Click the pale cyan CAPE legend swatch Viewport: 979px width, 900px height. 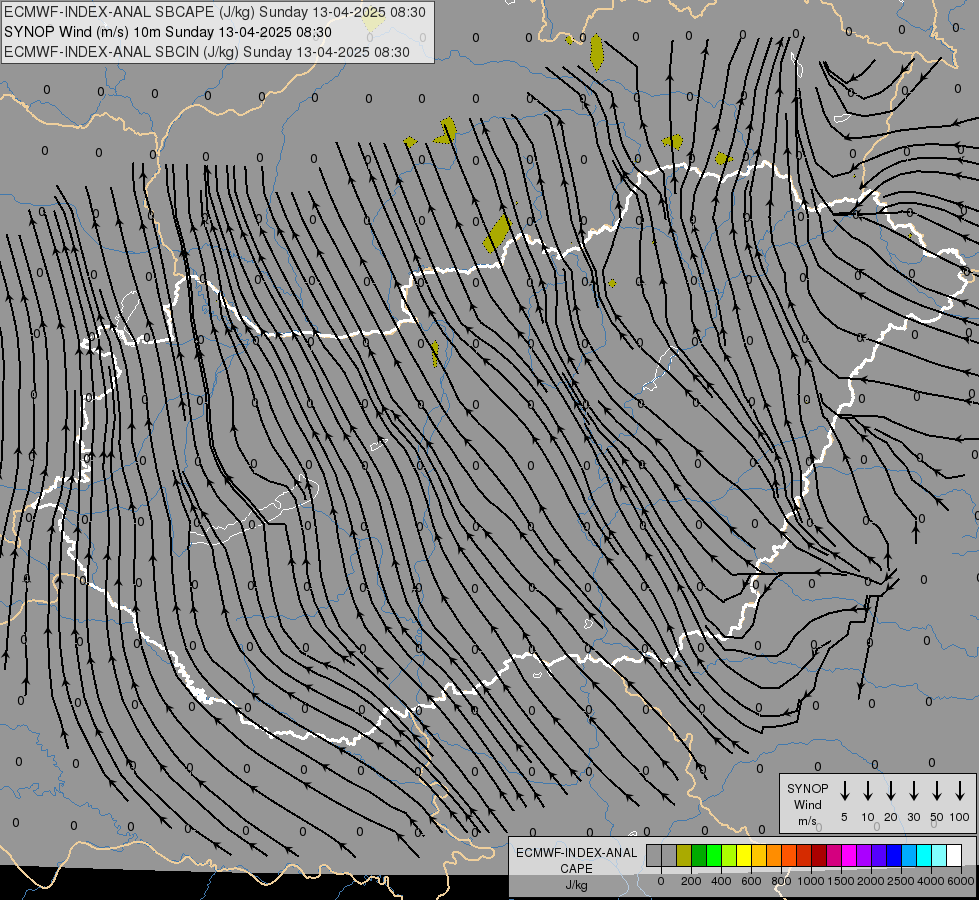coord(940,855)
